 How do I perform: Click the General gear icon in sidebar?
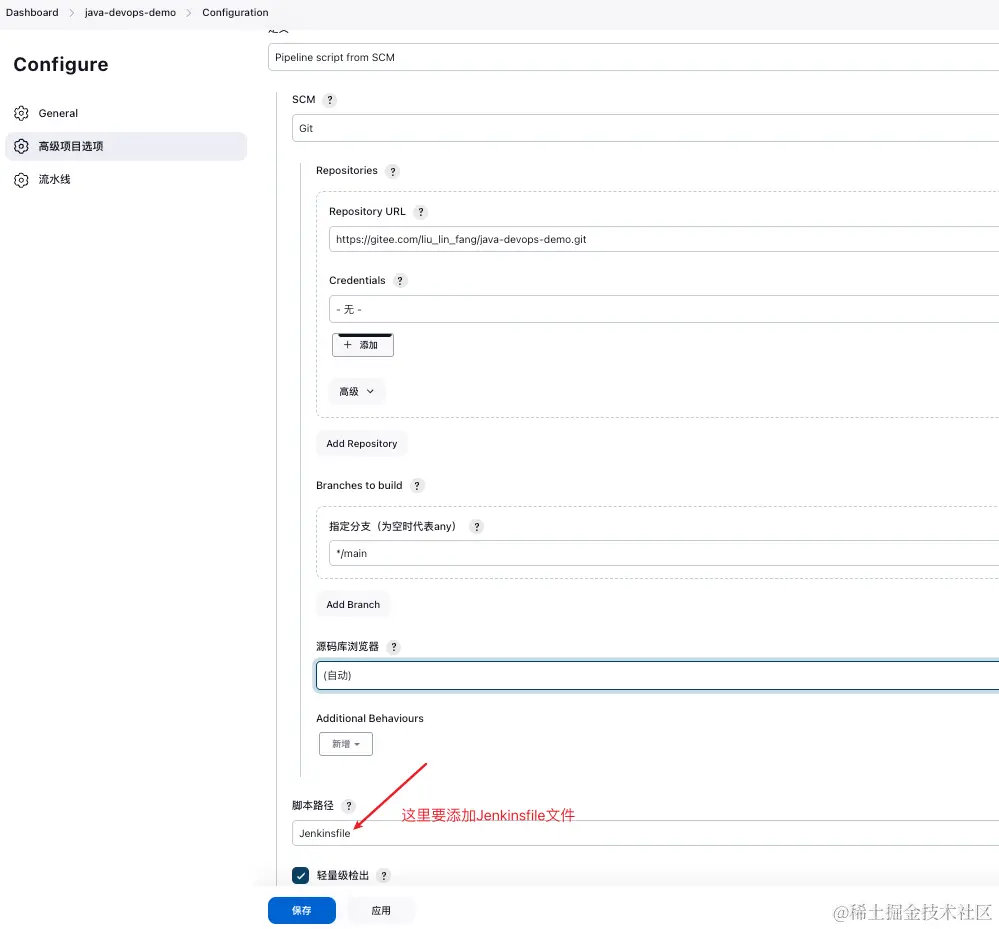[x=21, y=113]
